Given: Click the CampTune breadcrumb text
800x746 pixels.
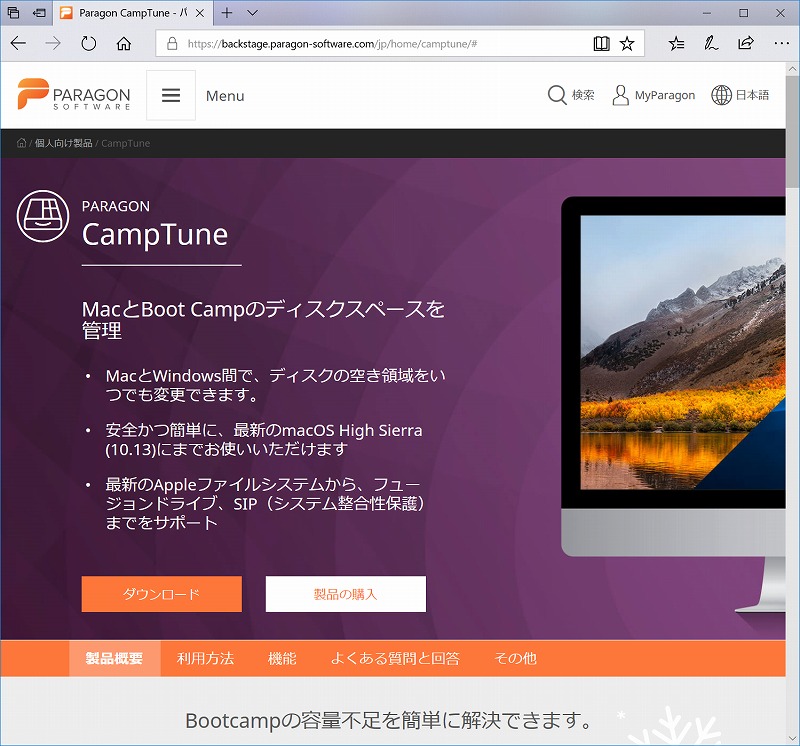Looking at the screenshot, I should click(x=126, y=143).
